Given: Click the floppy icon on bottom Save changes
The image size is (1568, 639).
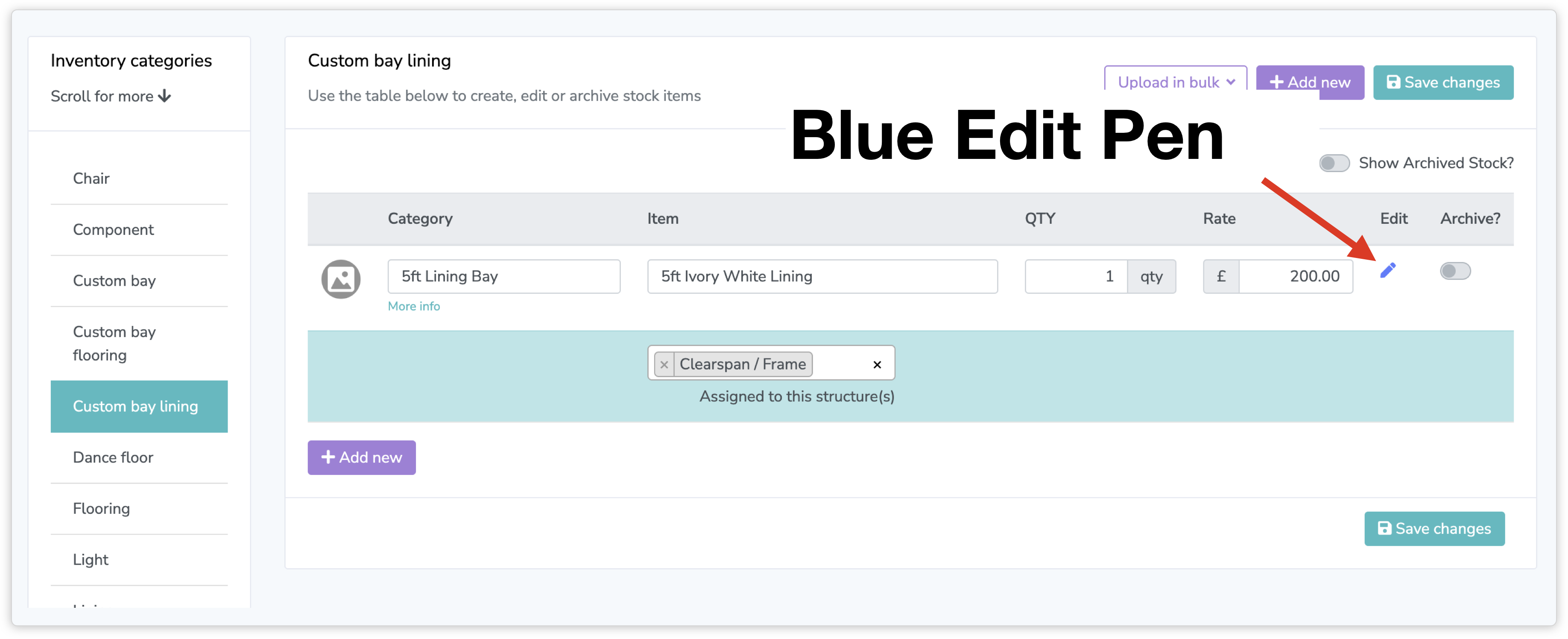Looking at the screenshot, I should pyautogui.click(x=1384, y=528).
